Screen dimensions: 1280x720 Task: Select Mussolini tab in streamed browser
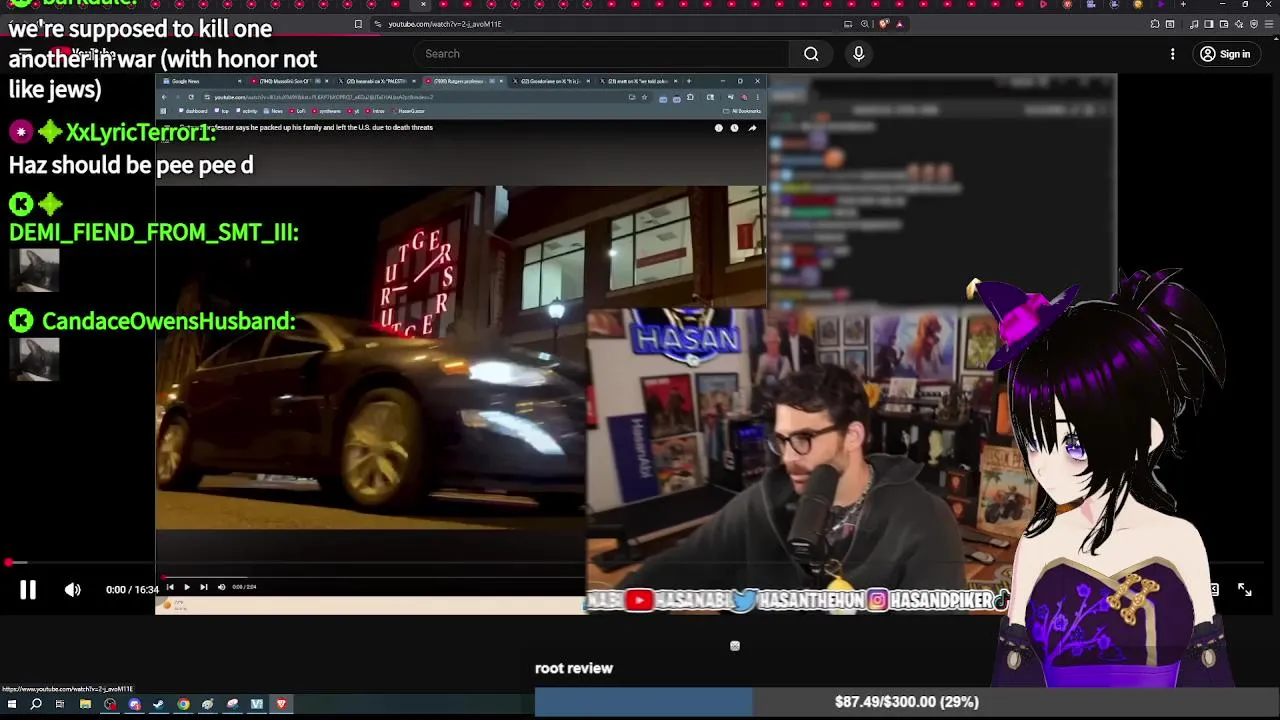click(x=289, y=81)
